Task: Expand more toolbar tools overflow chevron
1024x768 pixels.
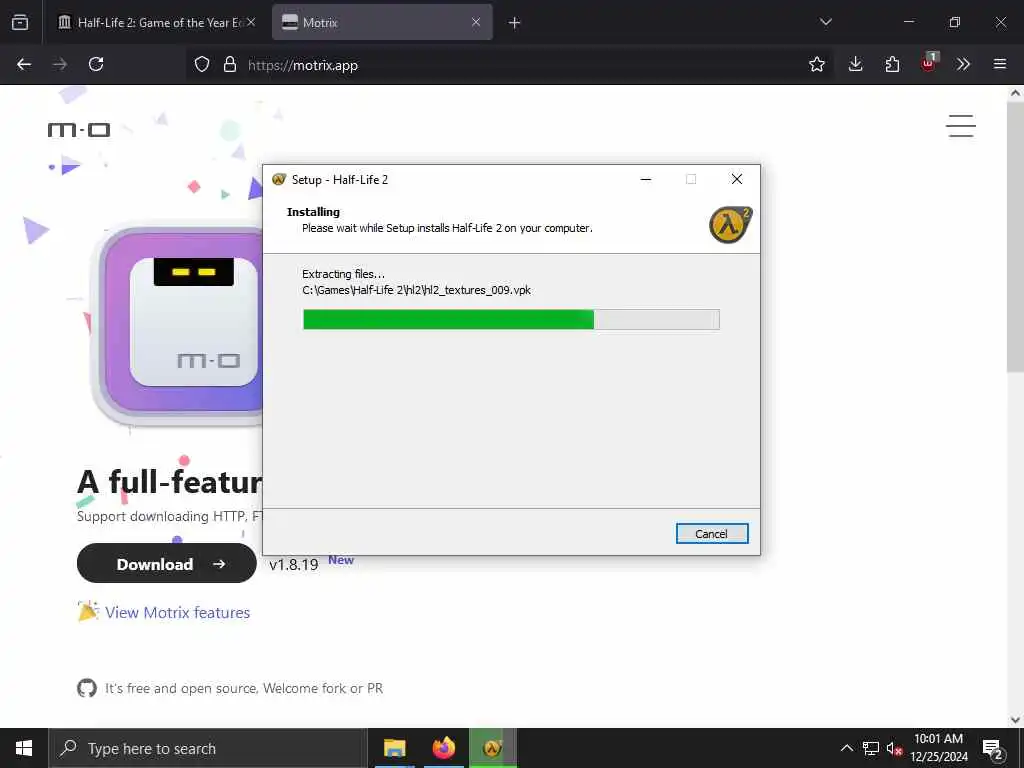Action: pyautogui.click(x=963, y=65)
